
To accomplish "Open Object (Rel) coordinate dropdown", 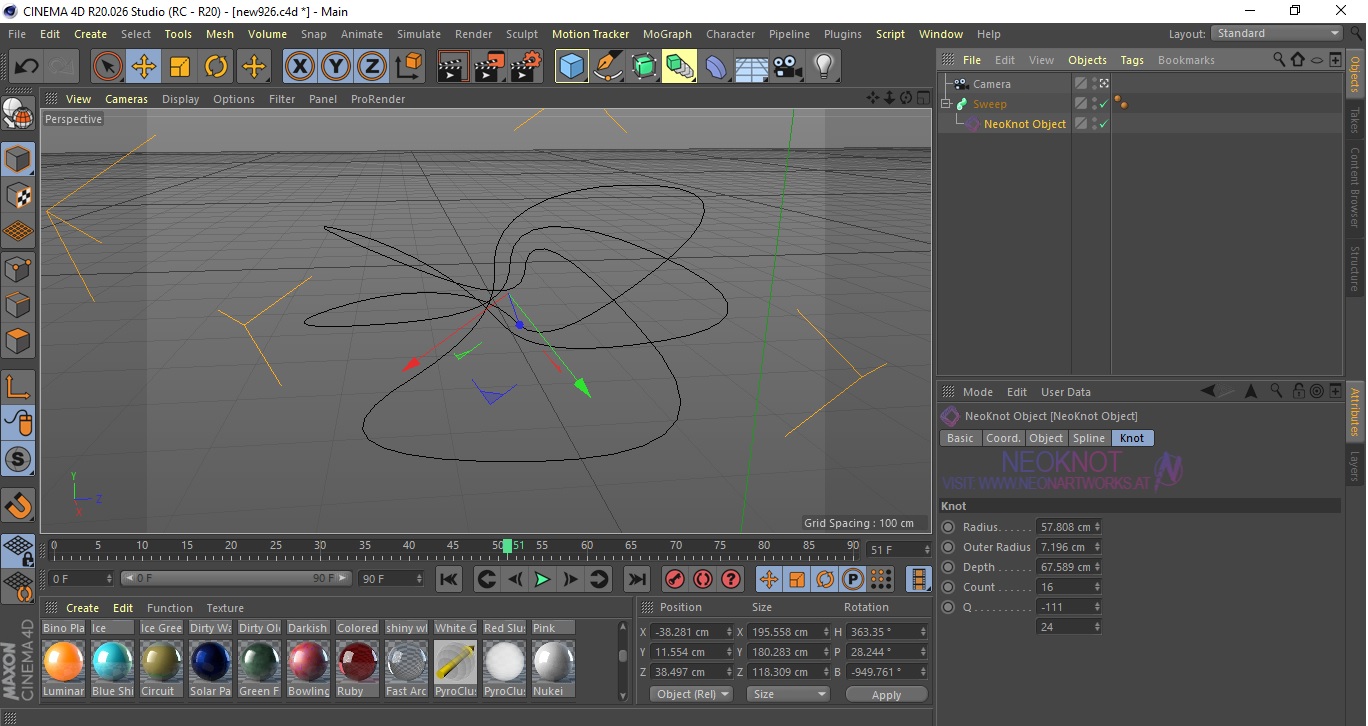I will click(x=691, y=694).
